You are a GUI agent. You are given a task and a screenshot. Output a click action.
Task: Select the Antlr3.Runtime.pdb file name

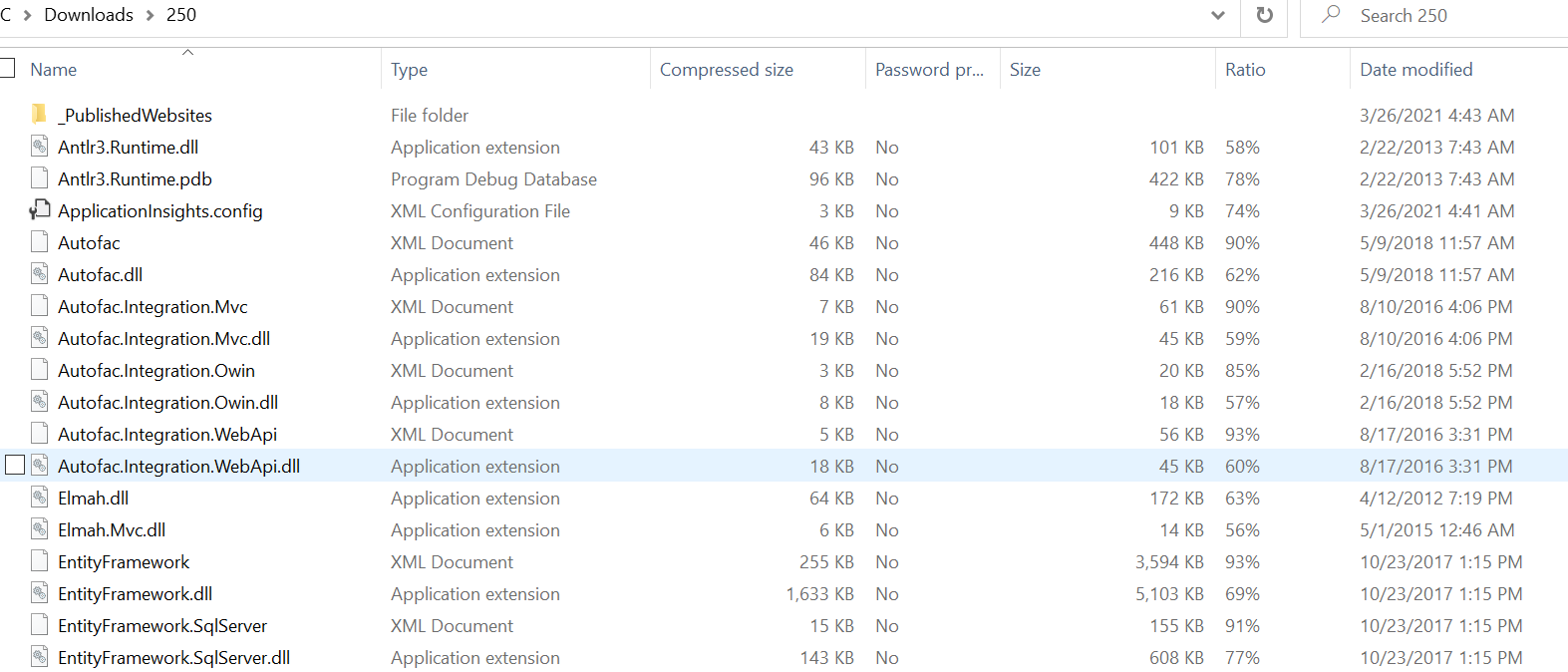135,179
